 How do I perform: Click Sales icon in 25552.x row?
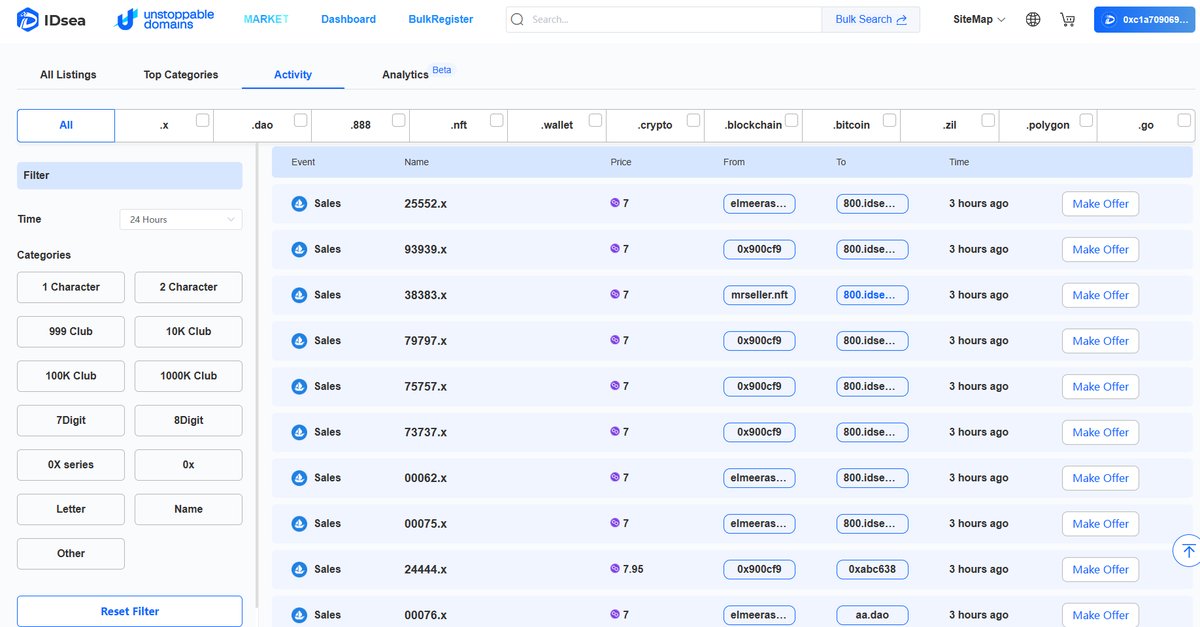point(299,203)
